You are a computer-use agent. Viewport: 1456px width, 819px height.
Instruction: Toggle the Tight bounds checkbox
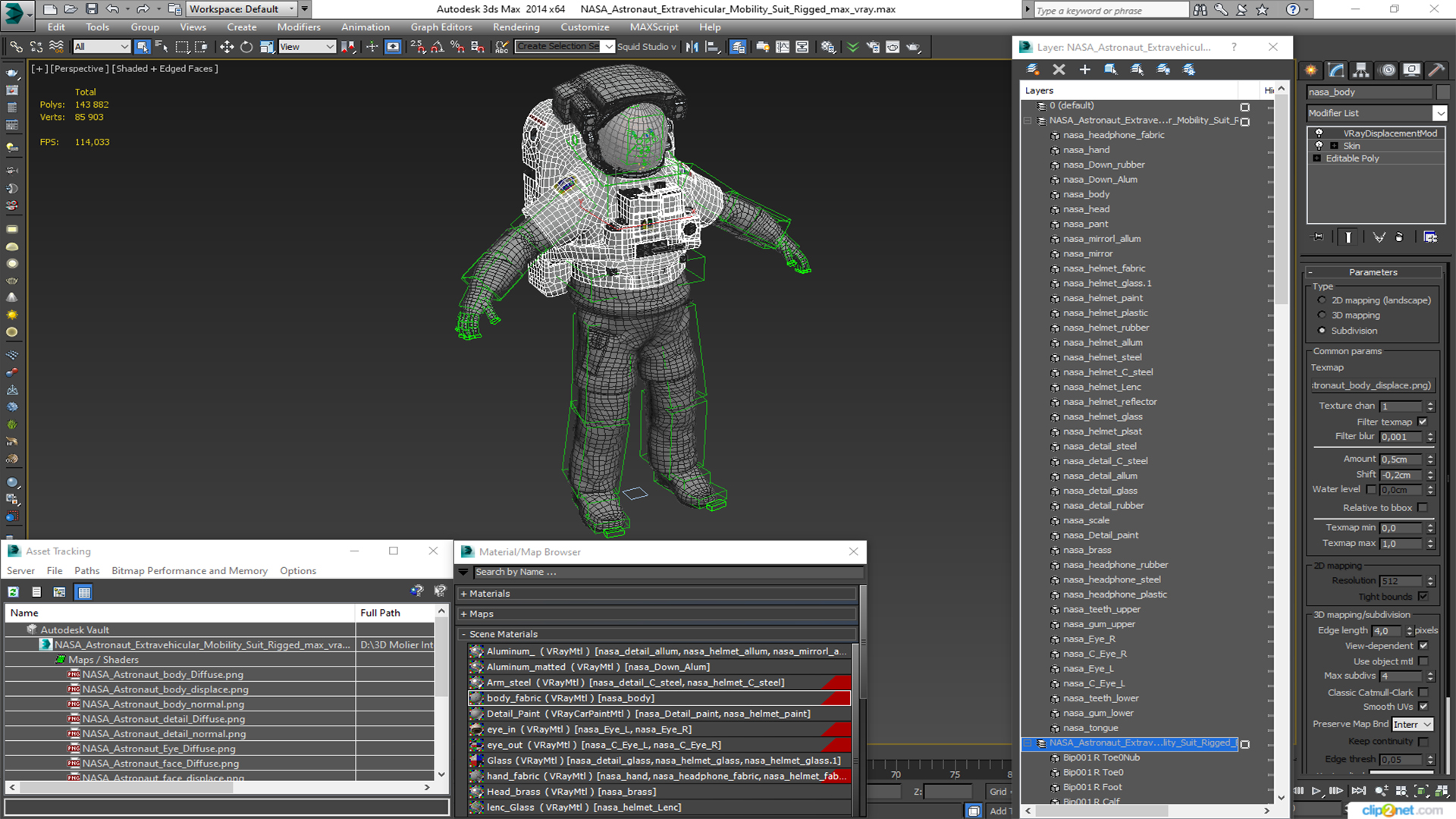[x=1423, y=597]
